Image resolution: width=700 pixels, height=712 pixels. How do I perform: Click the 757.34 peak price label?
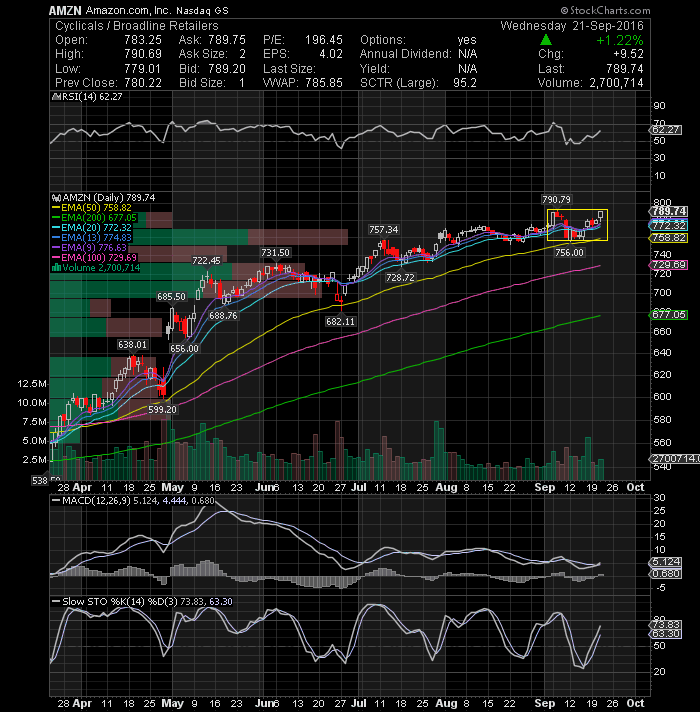[384, 230]
